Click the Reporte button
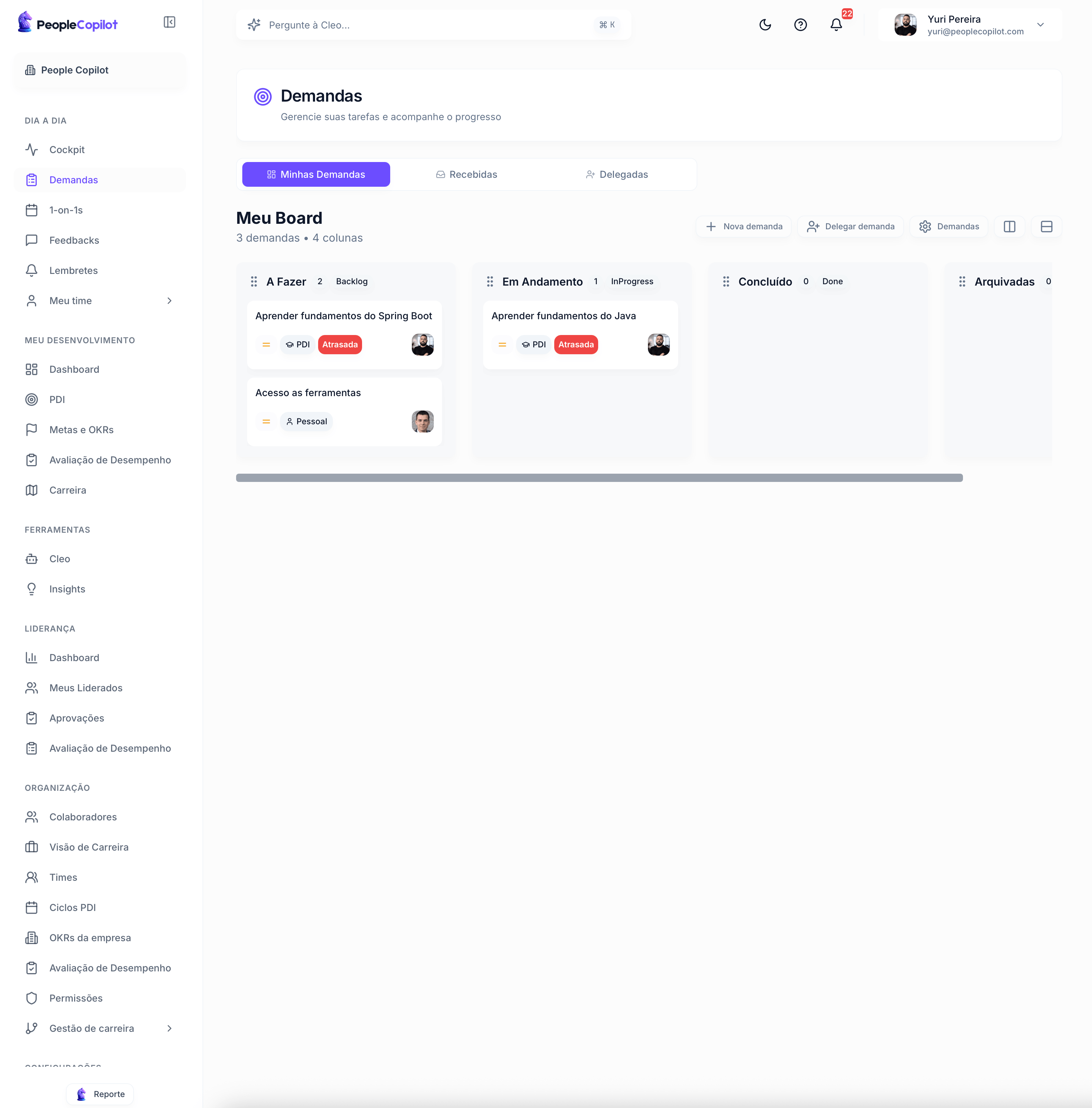This screenshot has height=1108, width=1092. tap(100, 1094)
